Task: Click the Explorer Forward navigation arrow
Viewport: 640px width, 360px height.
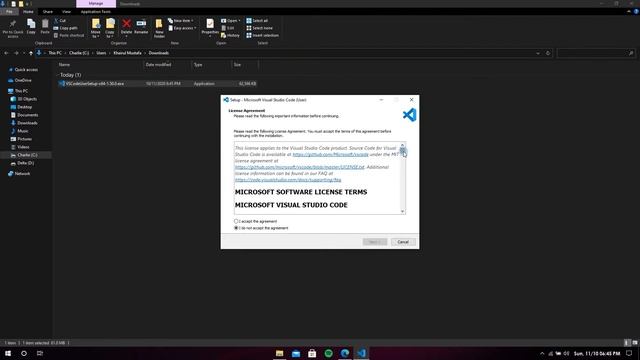Action: [16, 53]
